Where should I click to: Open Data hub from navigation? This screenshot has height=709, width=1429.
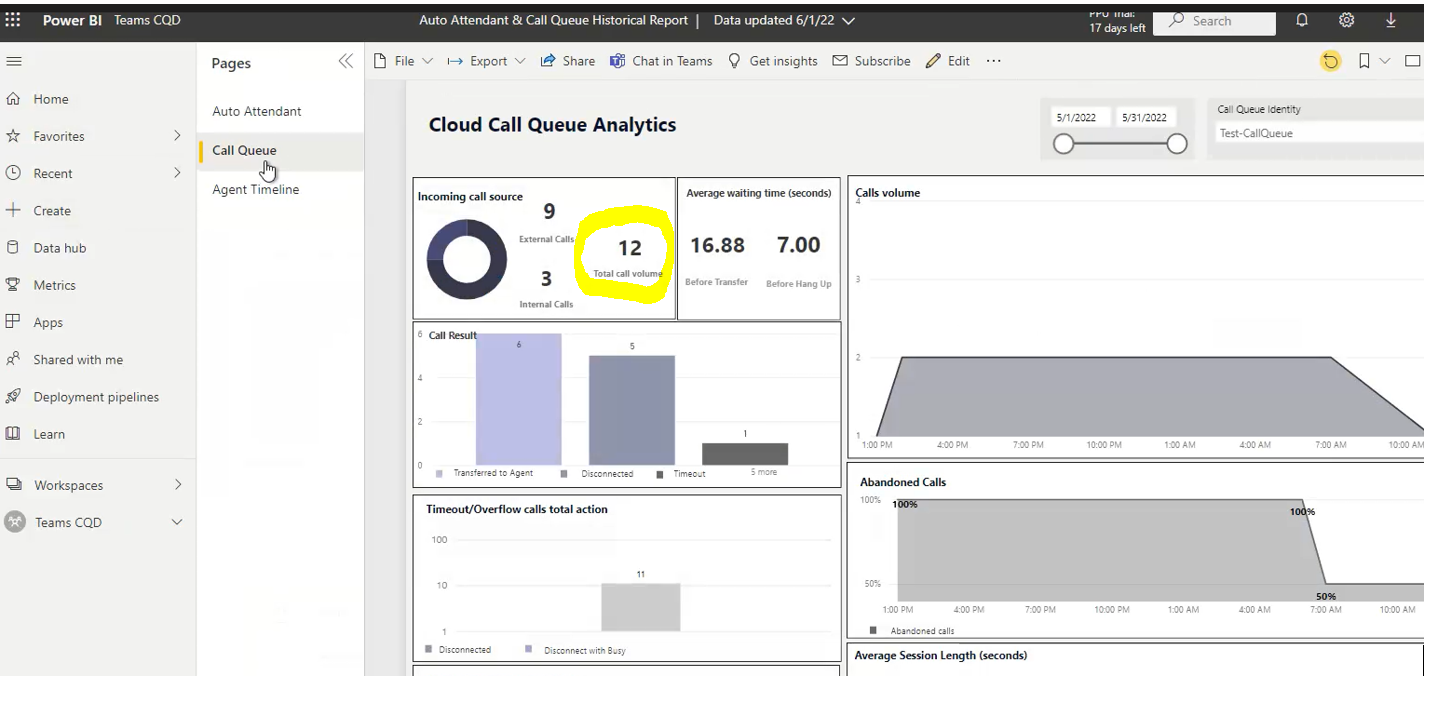click(60, 248)
